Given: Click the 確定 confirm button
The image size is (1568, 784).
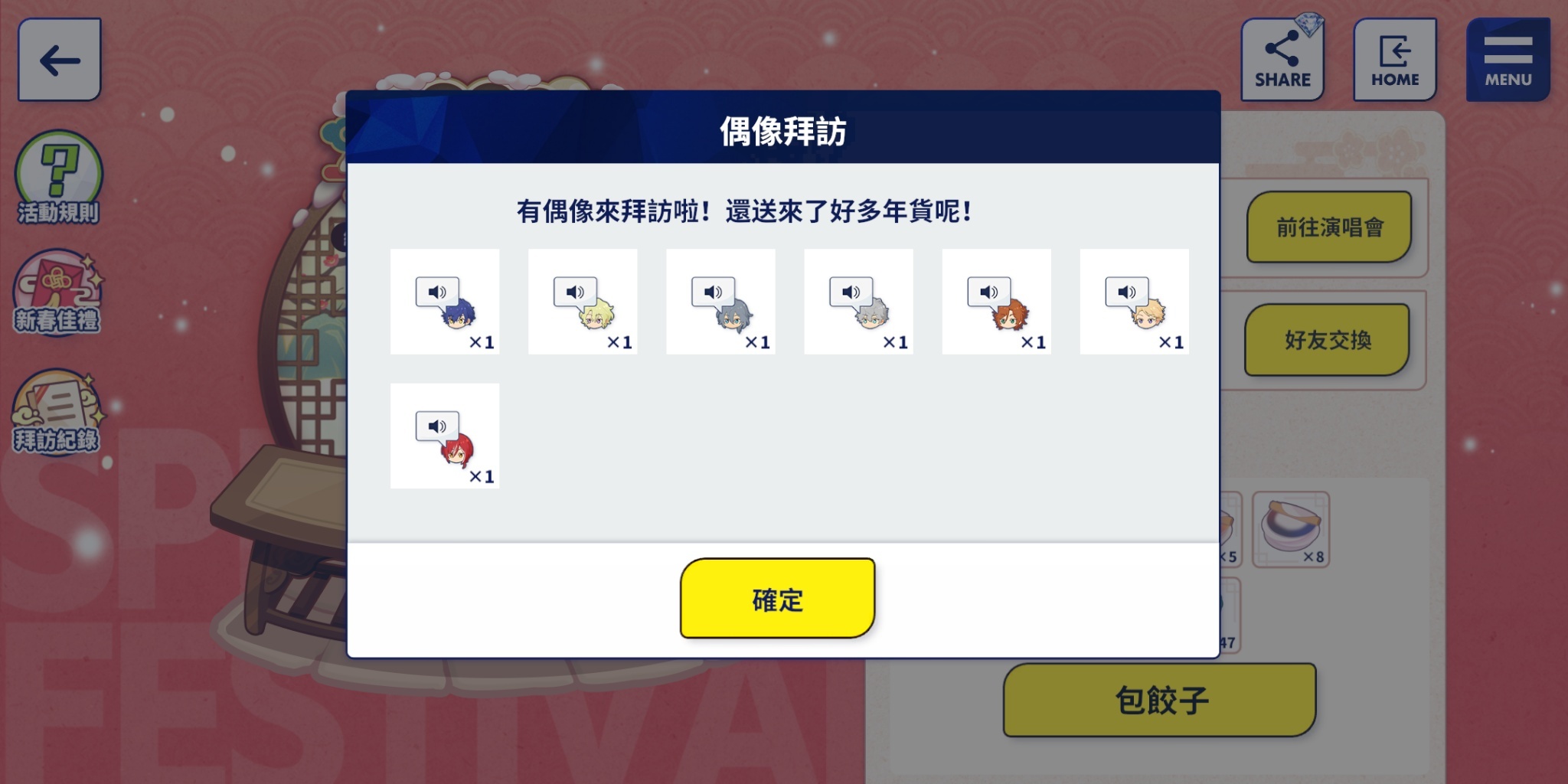Looking at the screenshot, I should click(x=777, y=599).
